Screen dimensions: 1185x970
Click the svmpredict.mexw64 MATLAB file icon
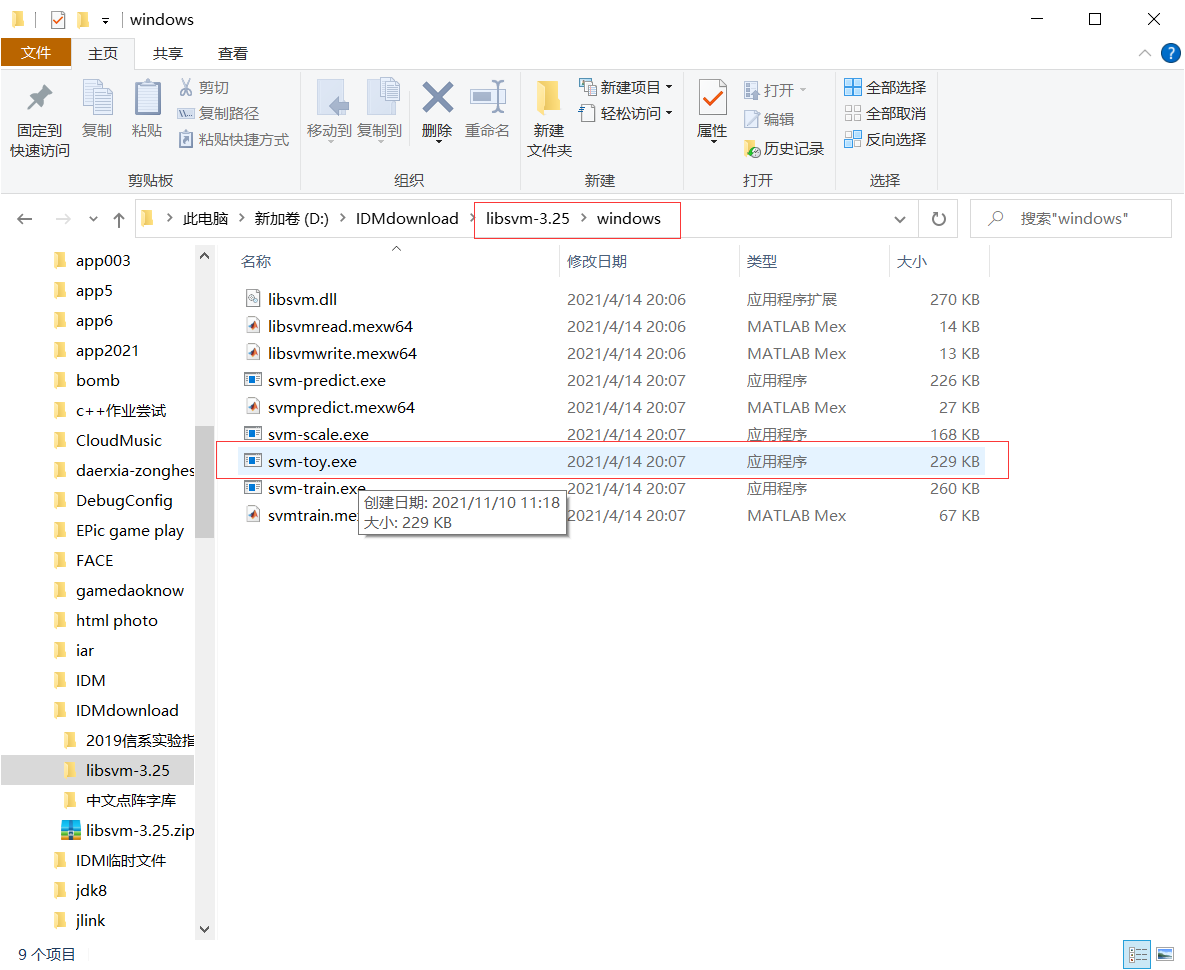253,406
